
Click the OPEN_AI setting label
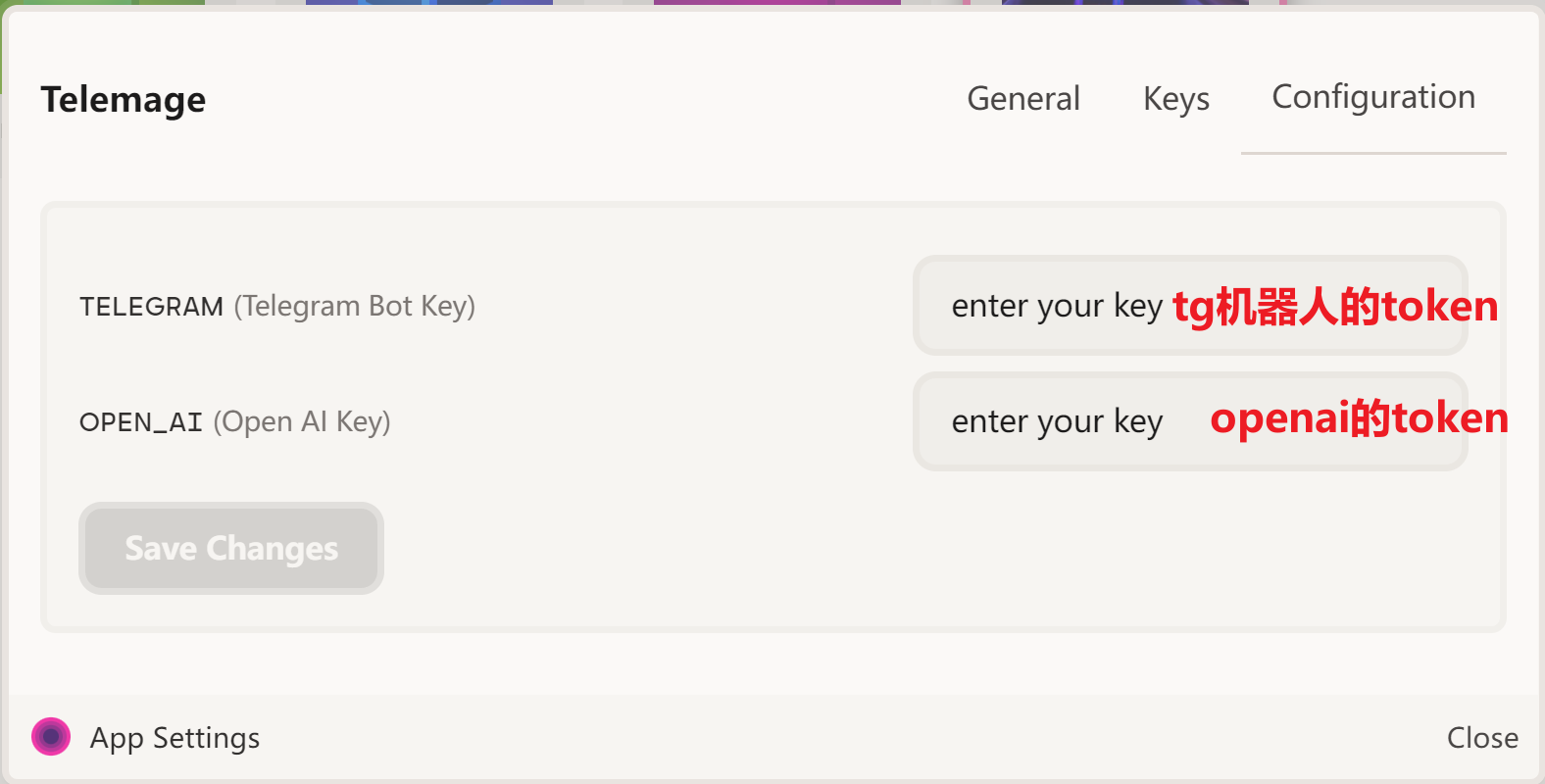point(141,422)
